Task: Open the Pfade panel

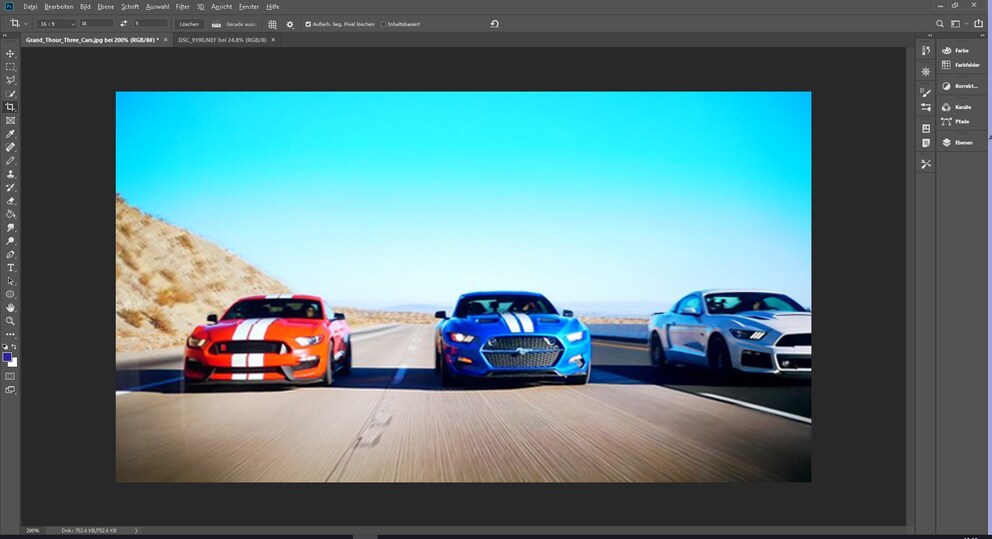Action: pyautogui.click(x=955, y=121)
